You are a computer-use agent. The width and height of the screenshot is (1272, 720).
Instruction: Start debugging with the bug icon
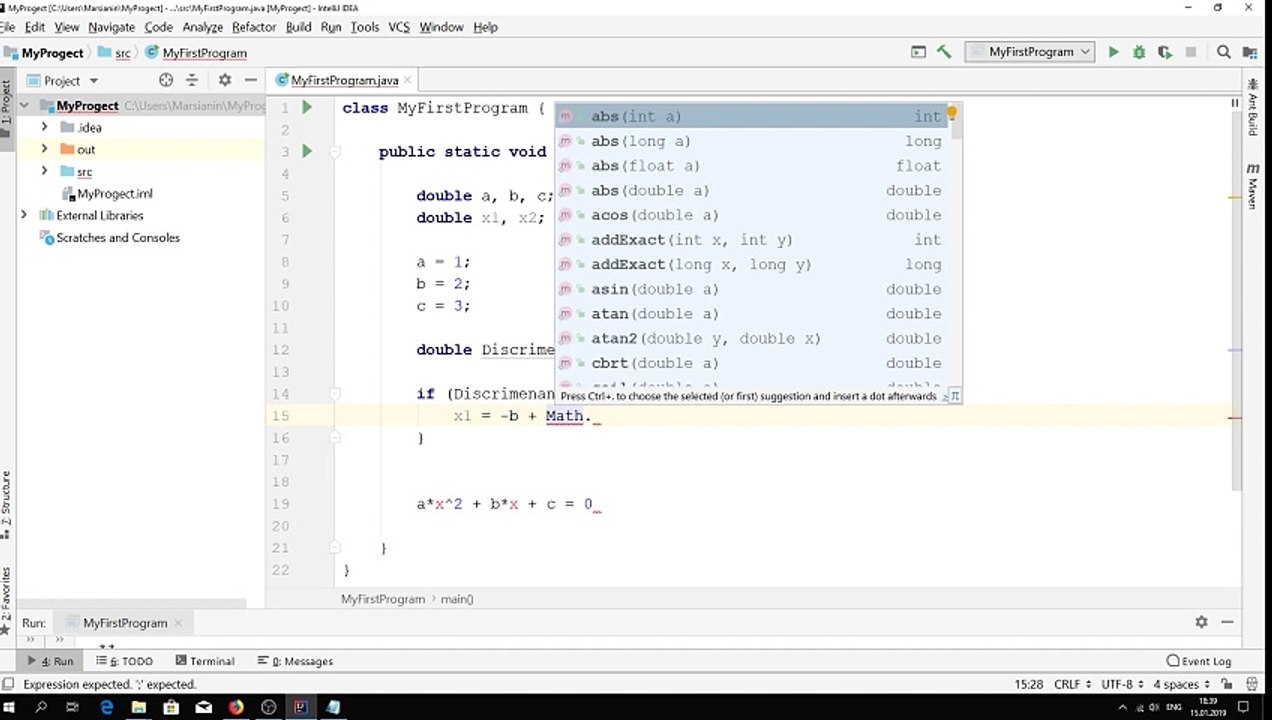pos(1139,52)
